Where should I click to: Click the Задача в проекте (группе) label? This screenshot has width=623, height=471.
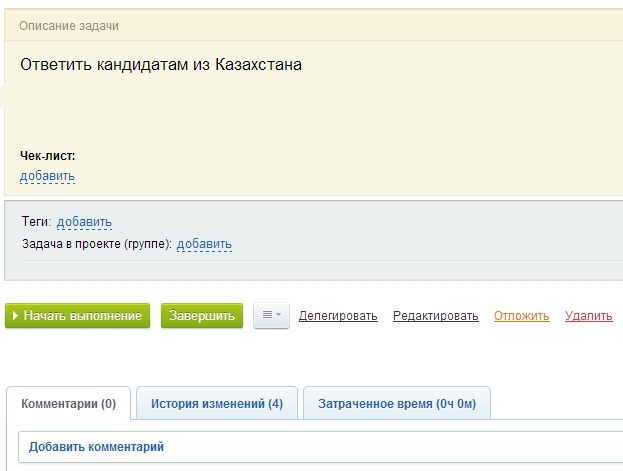97,243
